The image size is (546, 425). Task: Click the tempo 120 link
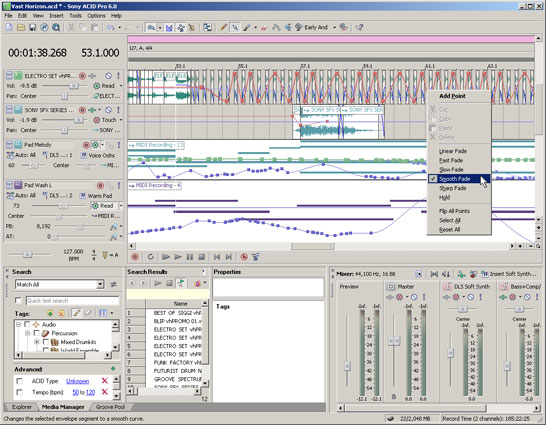coord(90,392)
